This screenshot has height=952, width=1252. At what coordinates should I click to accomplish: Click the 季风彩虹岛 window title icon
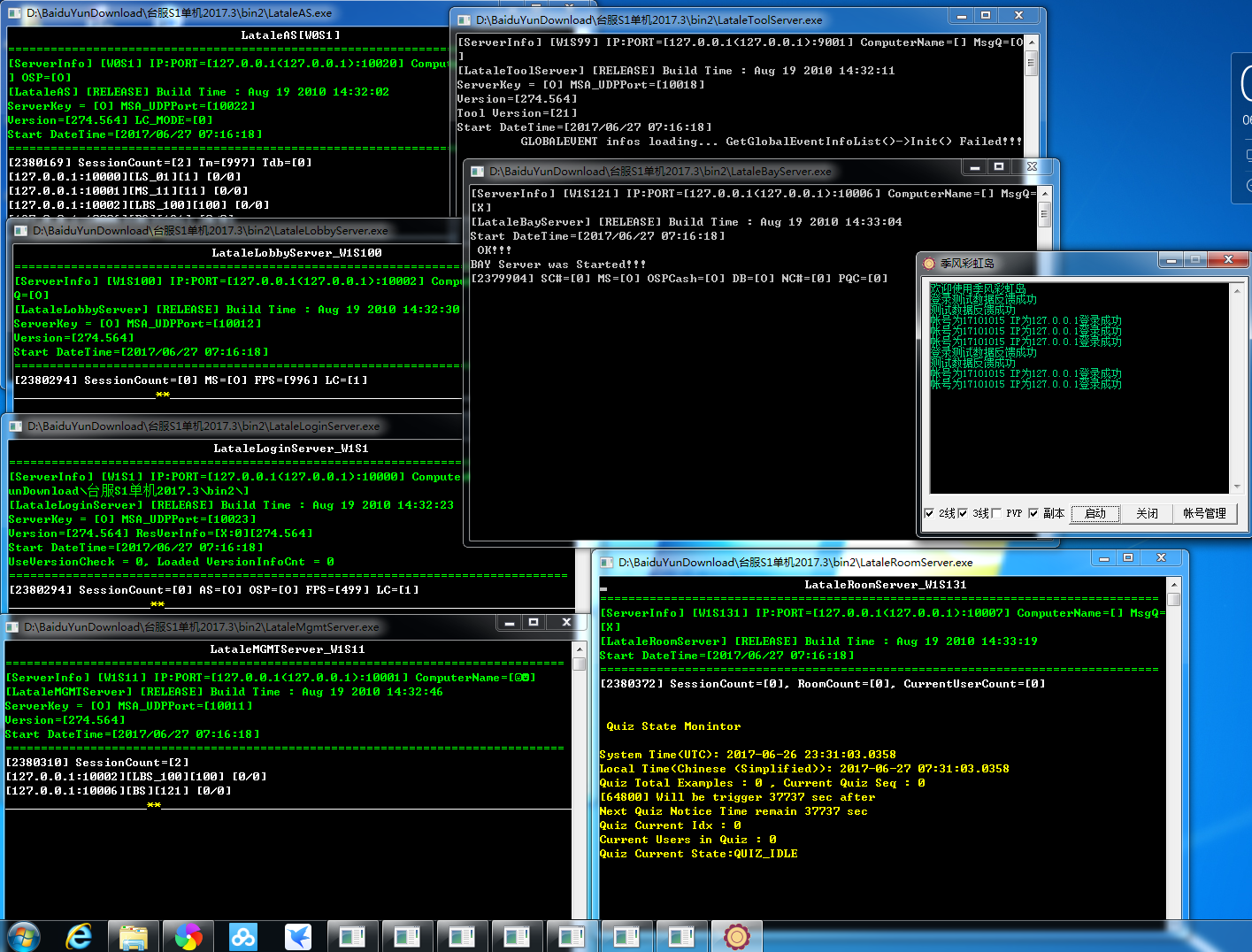tap(929, 263)
